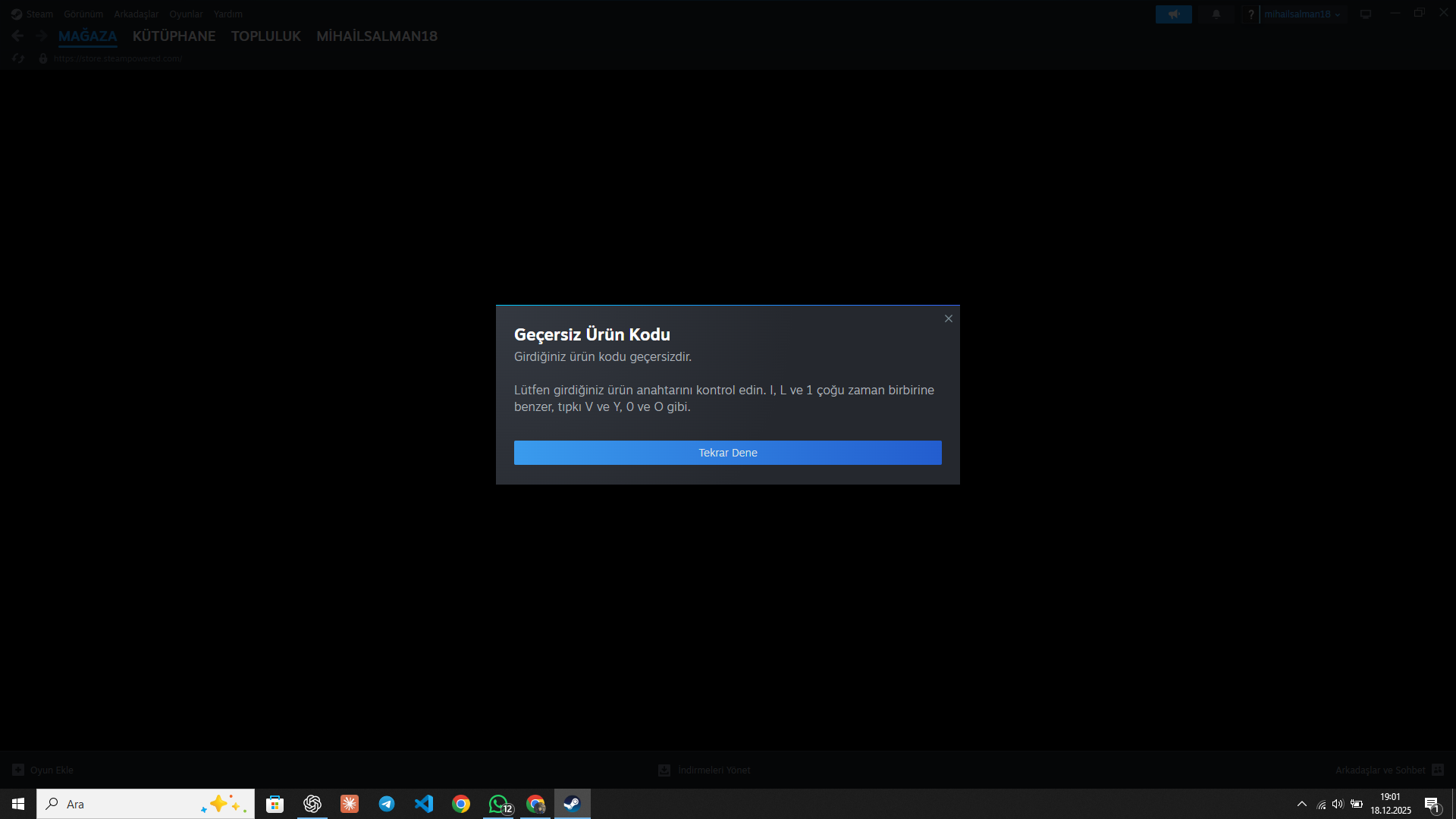This screenshot has height=819, width=1456.
Task: Restore down the Steam window
Action: tap(1419, 14)
